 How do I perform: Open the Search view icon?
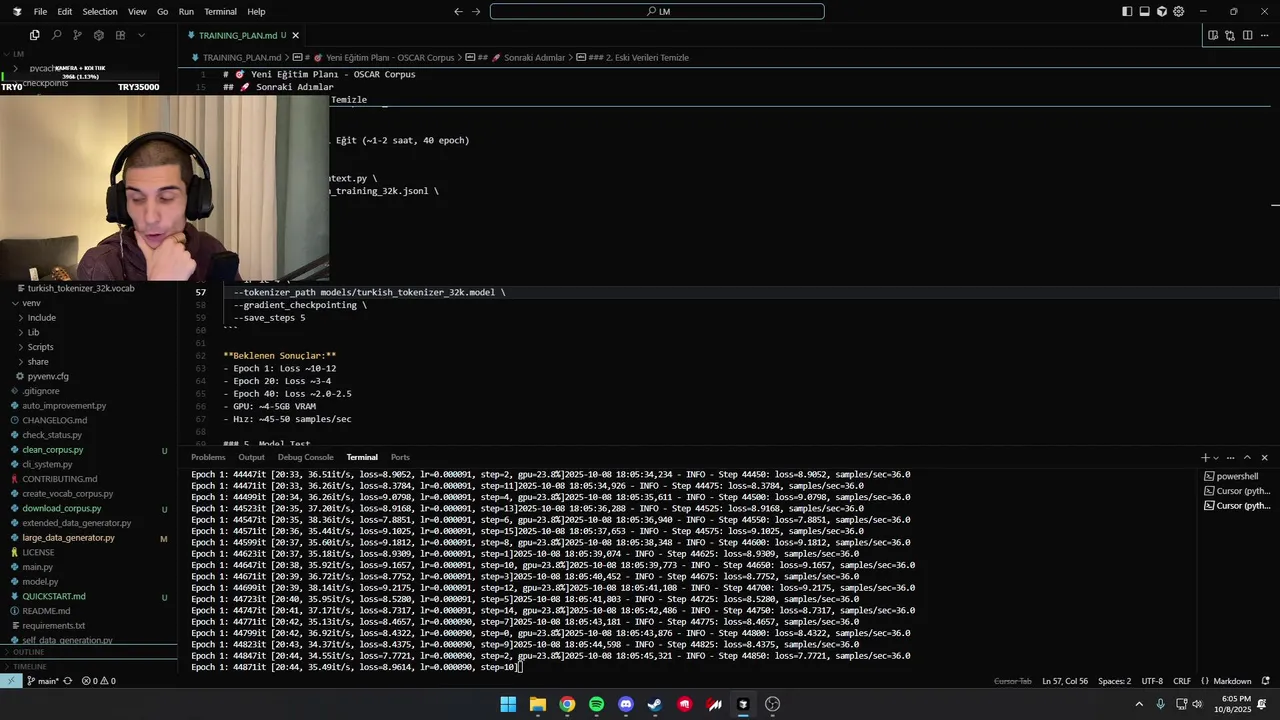56,35
